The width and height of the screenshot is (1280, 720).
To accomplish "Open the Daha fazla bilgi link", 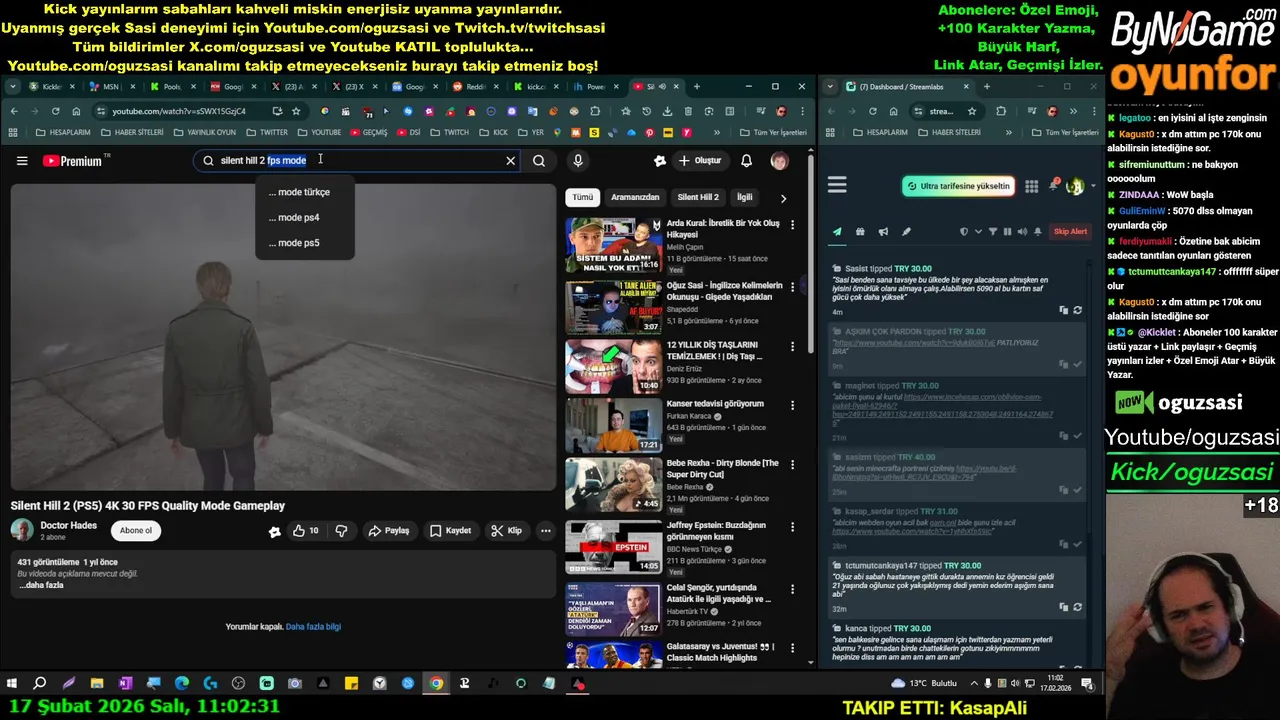I will point(313,627).
